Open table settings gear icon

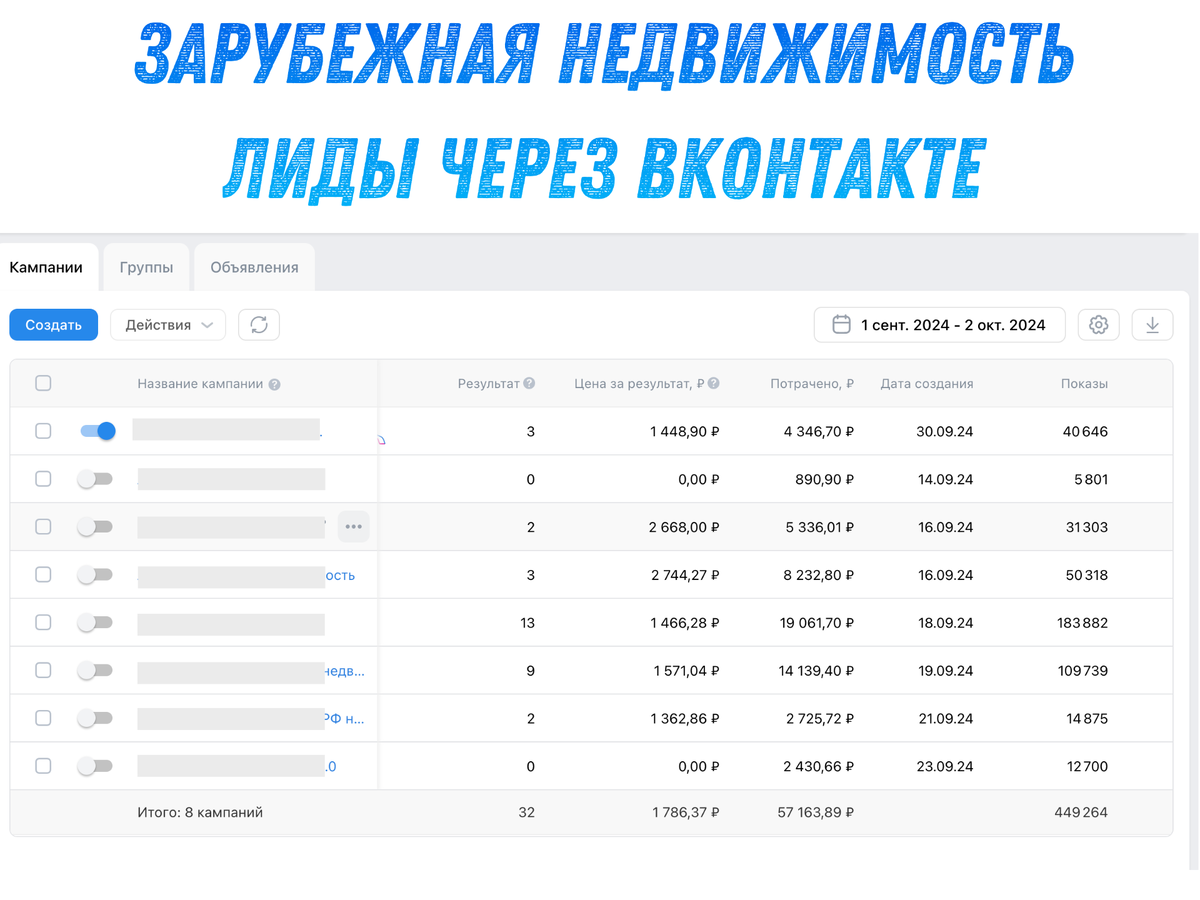pyautogui.click(x=1098, y=325)
